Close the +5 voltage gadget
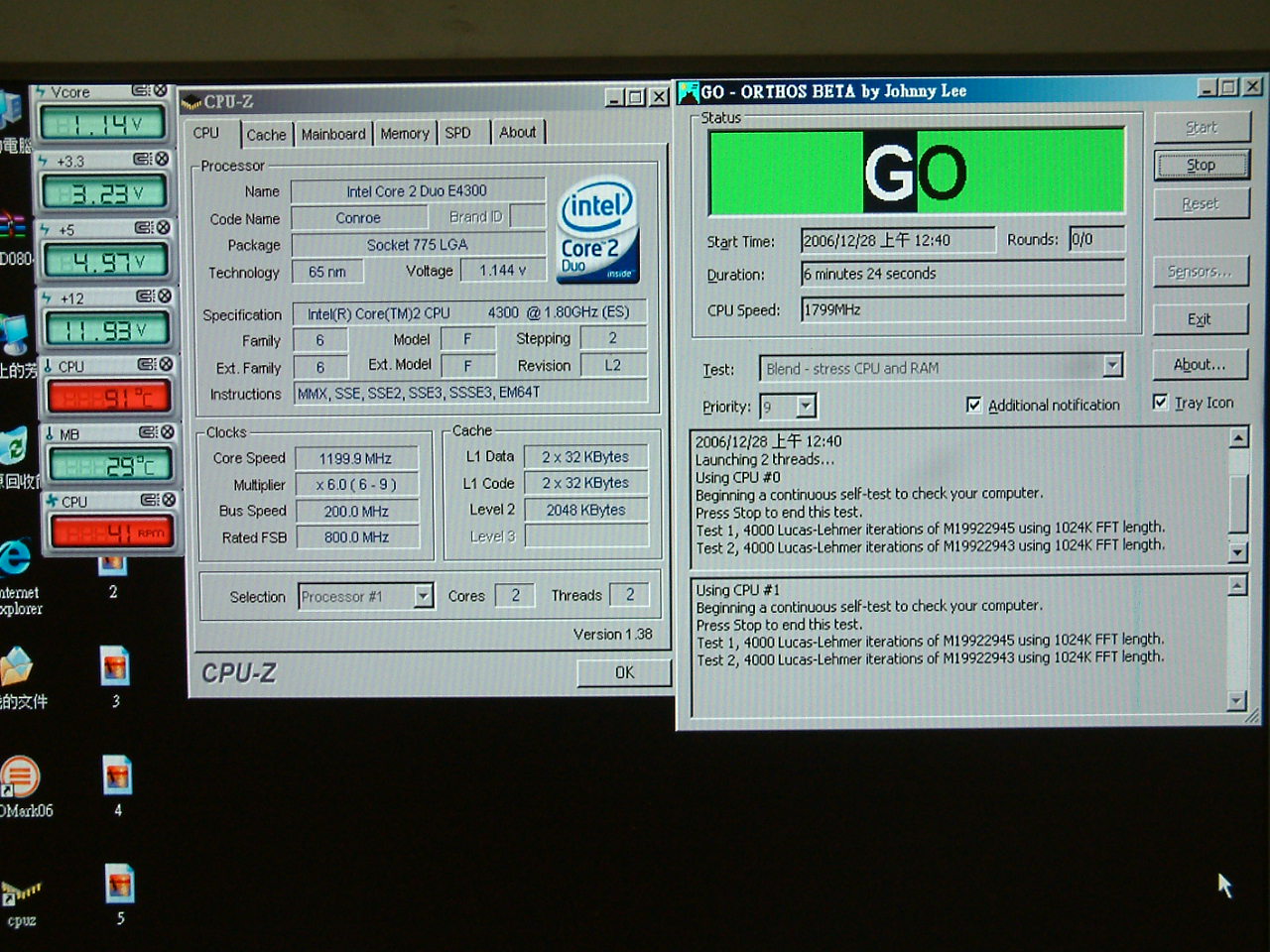The width and height of the screenshot is (1270, 952). click(x=164, y=227)
